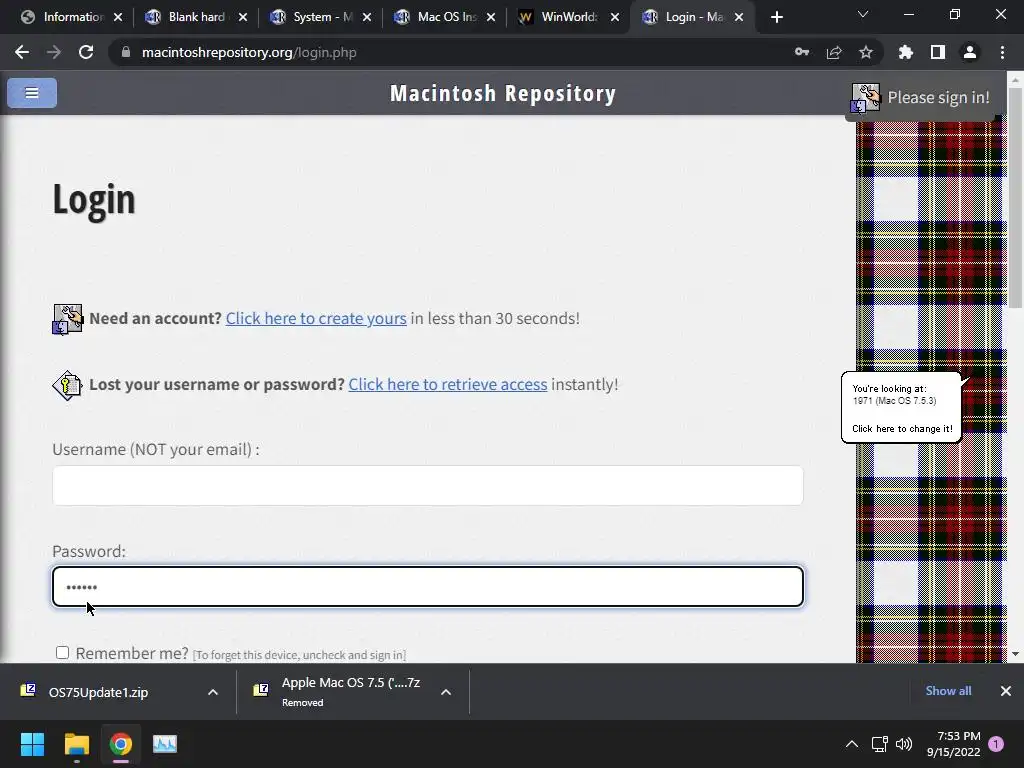The height and width of the screenshot is (768, 1024).
Task: Close the downloads bar
Action: point(1006,691)
